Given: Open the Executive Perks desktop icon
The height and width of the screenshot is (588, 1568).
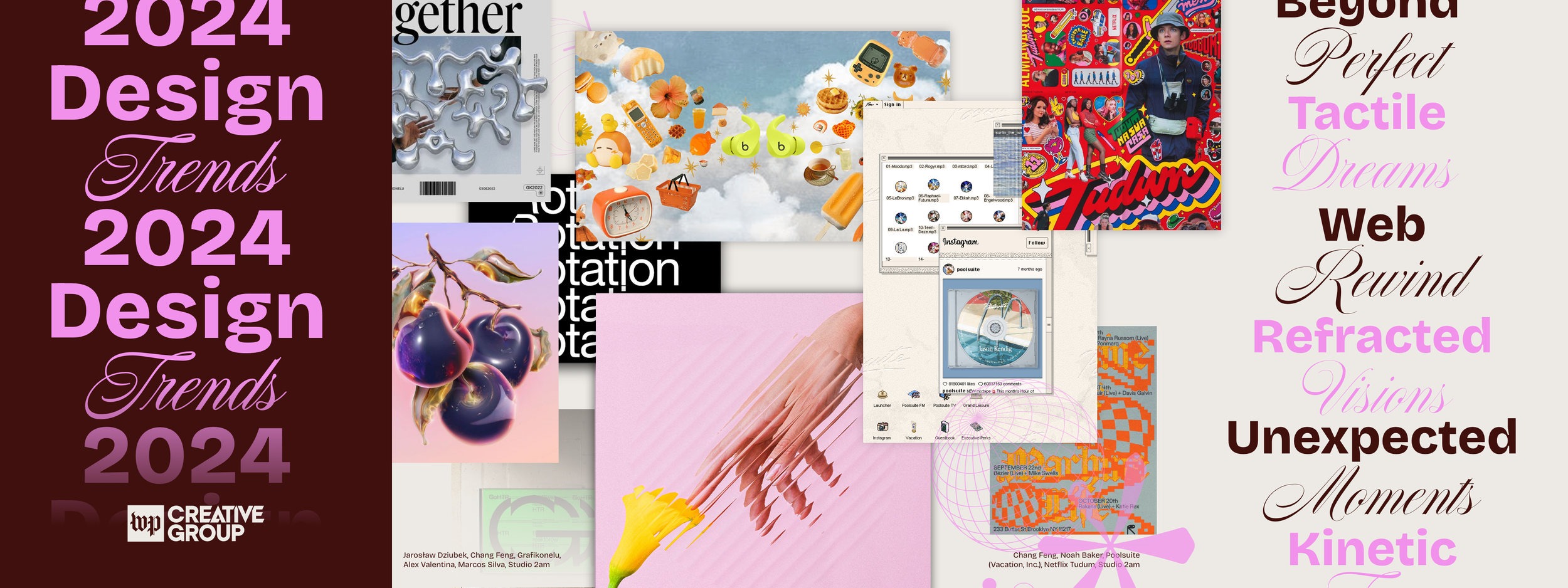Looking at the screenshot, I should click(x=976, y=426).
